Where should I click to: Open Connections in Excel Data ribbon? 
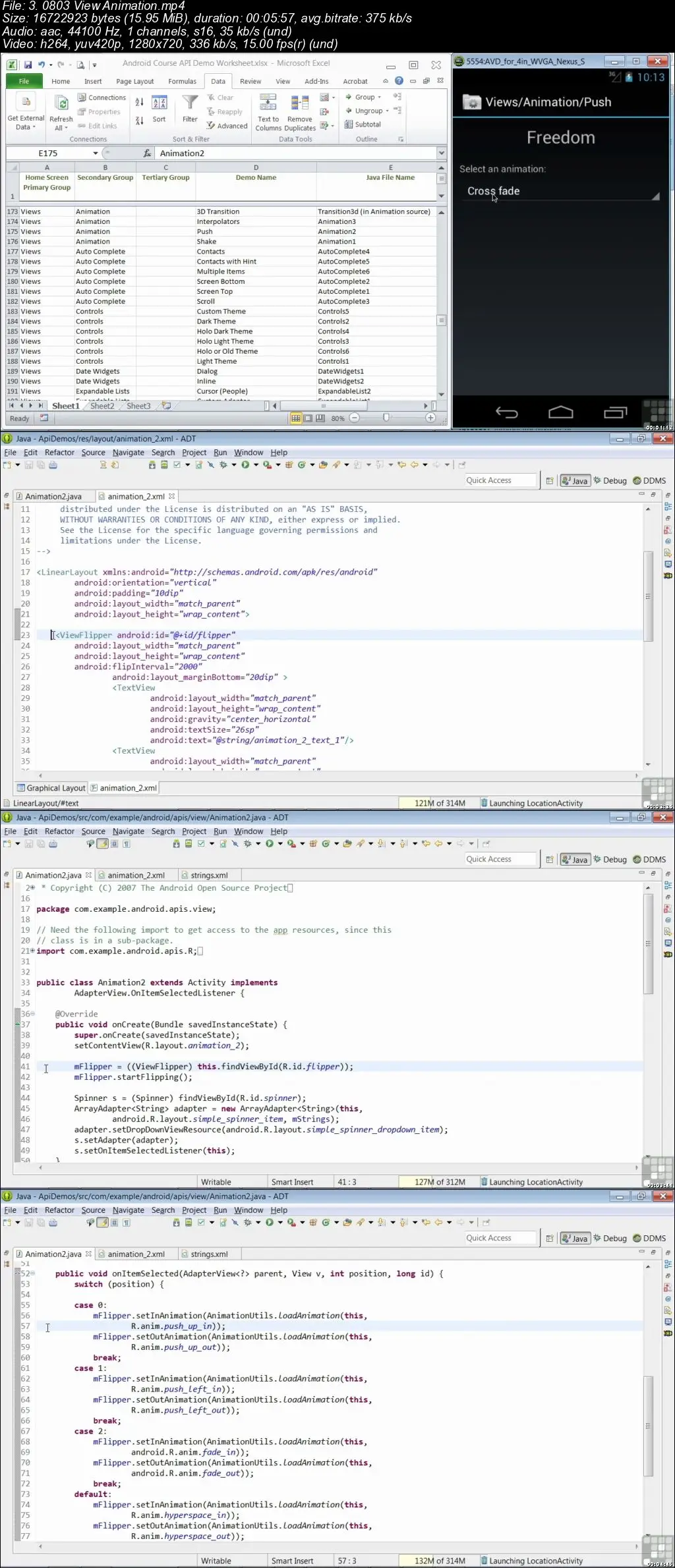tap(102, 98)
